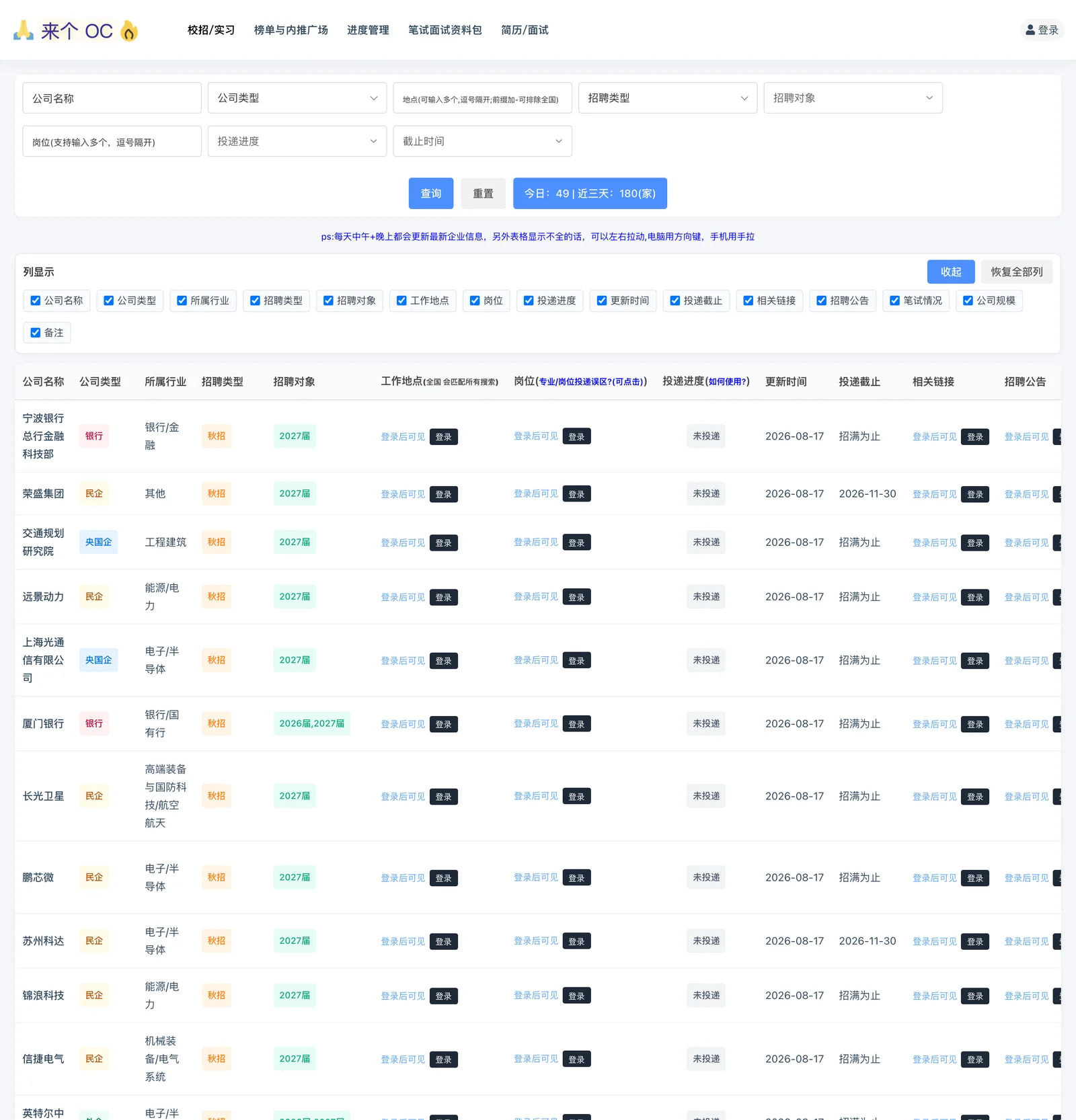
Task: Open the 校招/实习 menu
Action: [211, 30]
